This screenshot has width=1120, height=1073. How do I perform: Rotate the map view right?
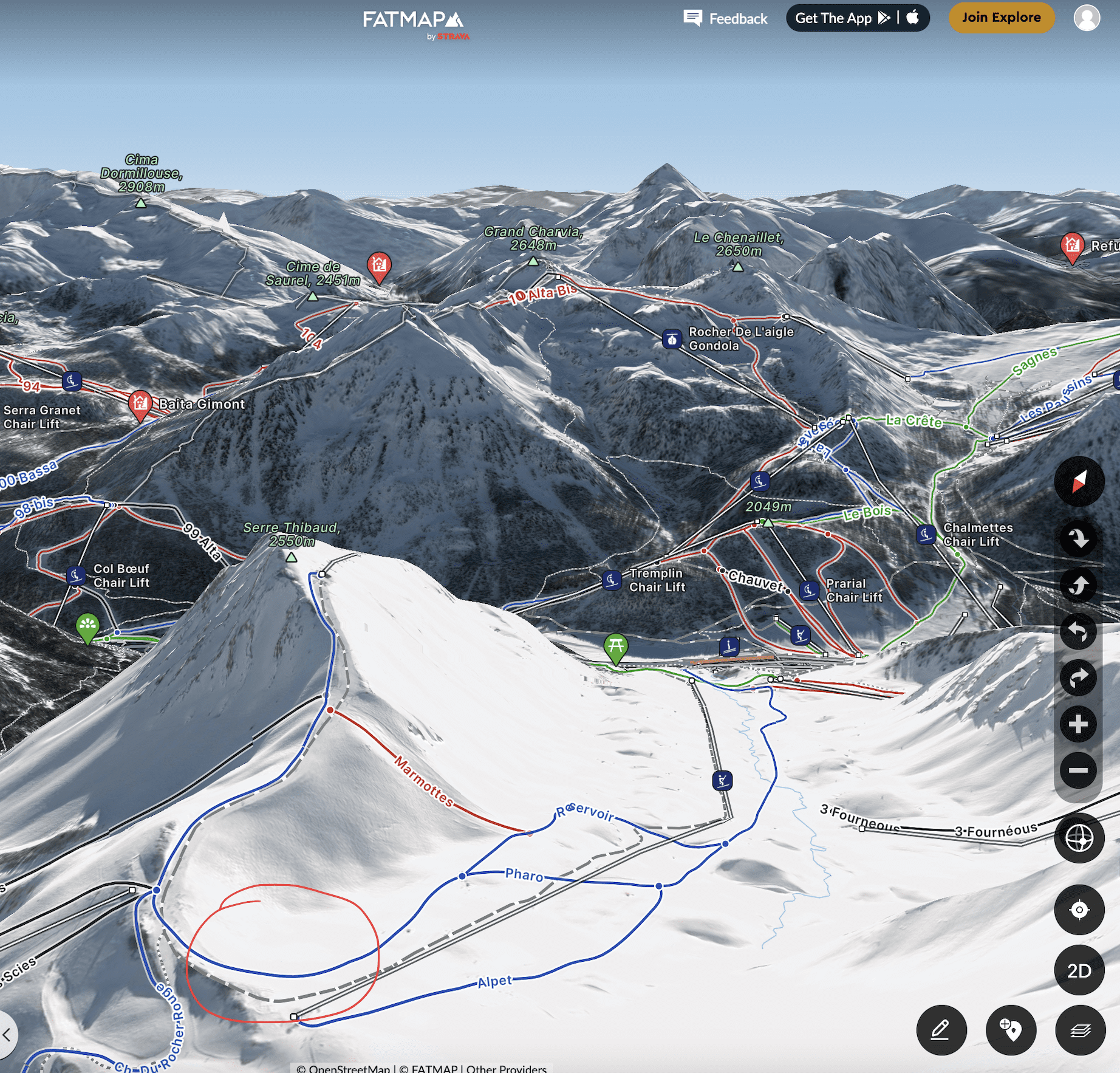[1078, 677]
